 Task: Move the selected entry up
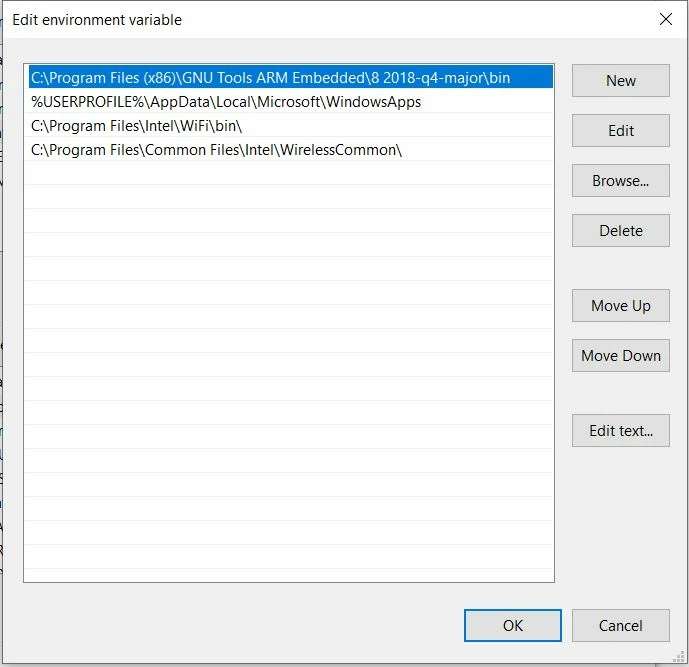(x=620, y=305)
